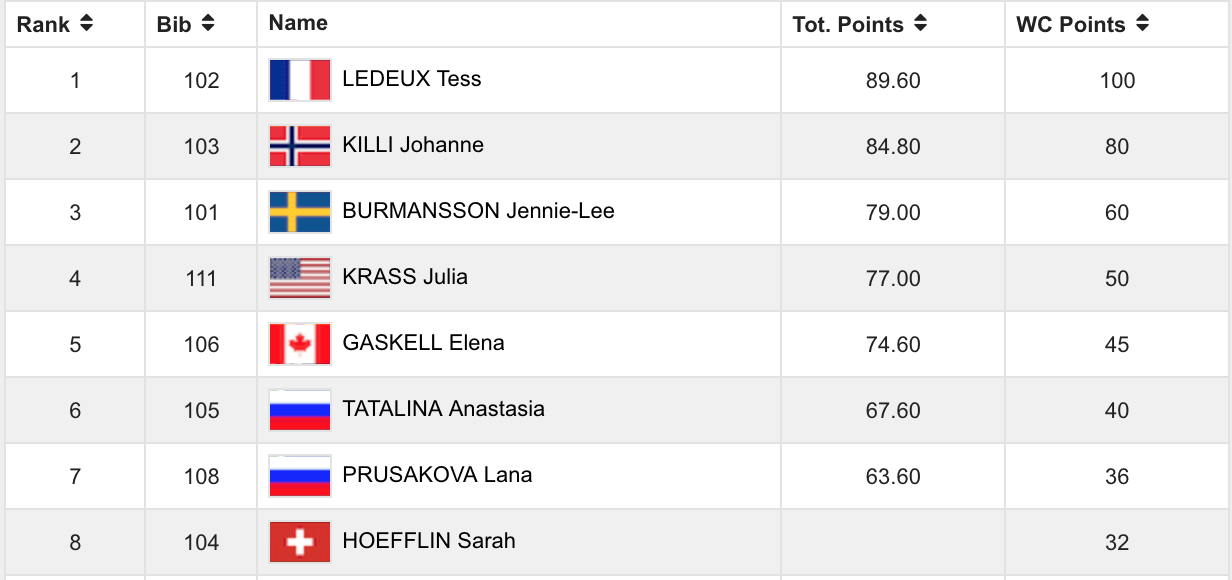Click the Canadian flag next to GASKELL
Viewport: 1232px width, 580px height.
(300, 344)
